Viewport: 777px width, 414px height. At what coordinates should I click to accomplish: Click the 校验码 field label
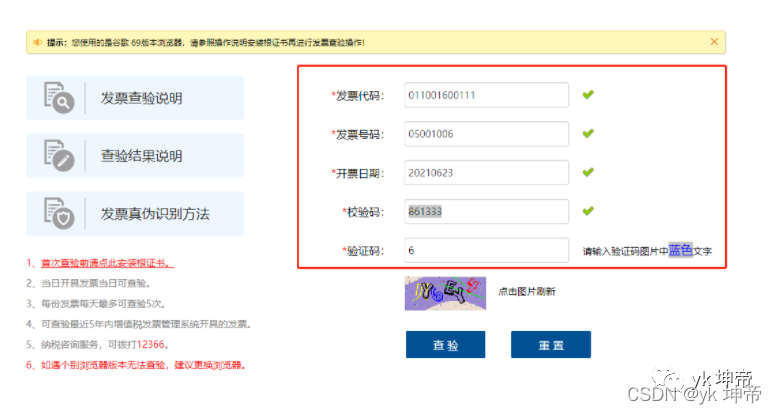coord(363,212)
